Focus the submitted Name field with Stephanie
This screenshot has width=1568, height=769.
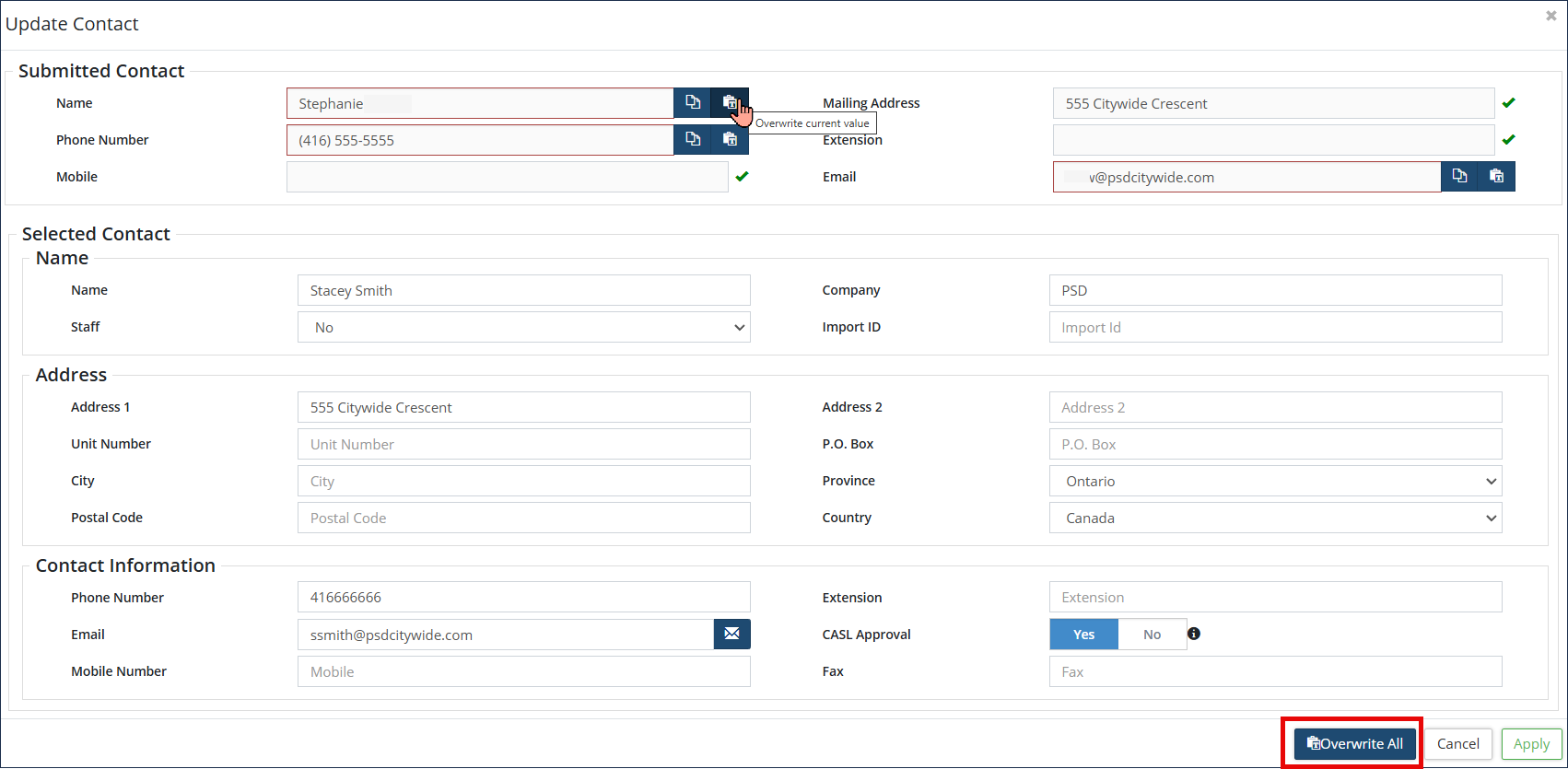480,103
